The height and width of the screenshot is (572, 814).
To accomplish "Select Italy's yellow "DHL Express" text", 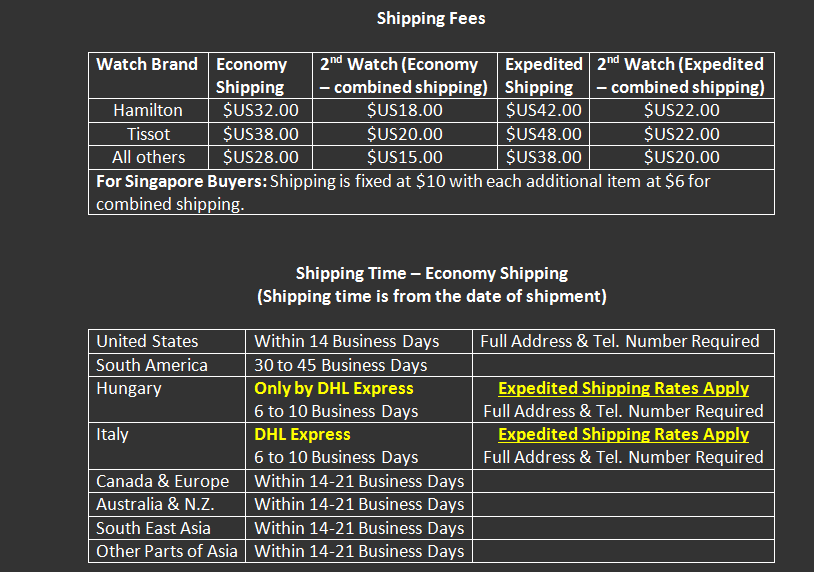I will click(302, 434).
